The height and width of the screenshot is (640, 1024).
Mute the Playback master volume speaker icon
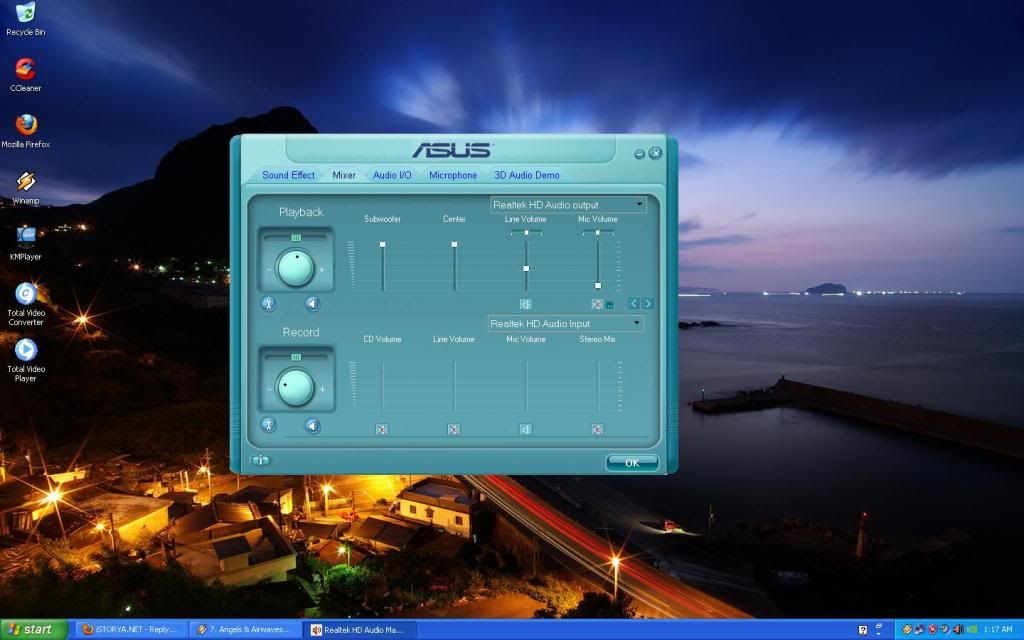[312, 303]
